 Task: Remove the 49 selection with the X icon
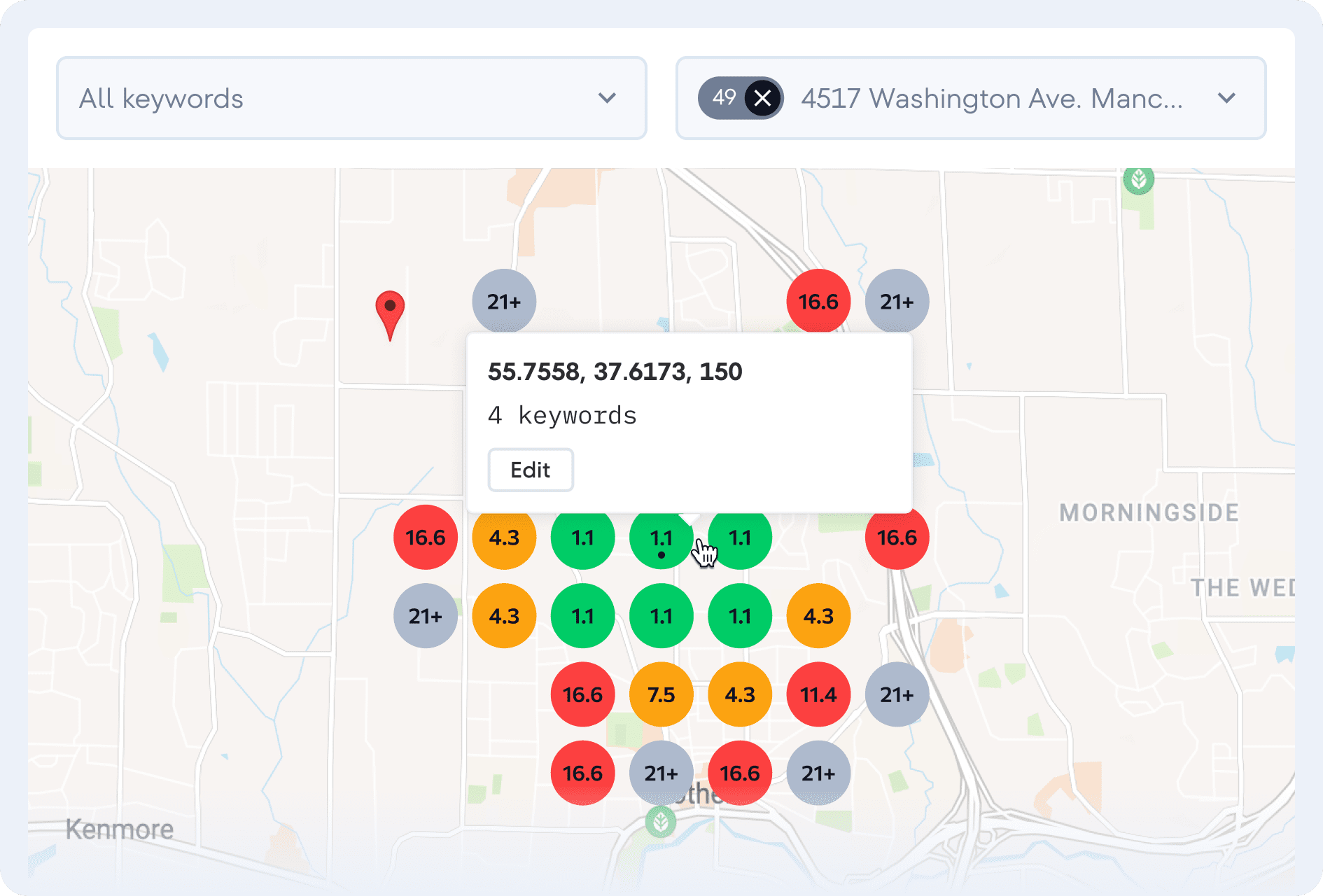762,98
